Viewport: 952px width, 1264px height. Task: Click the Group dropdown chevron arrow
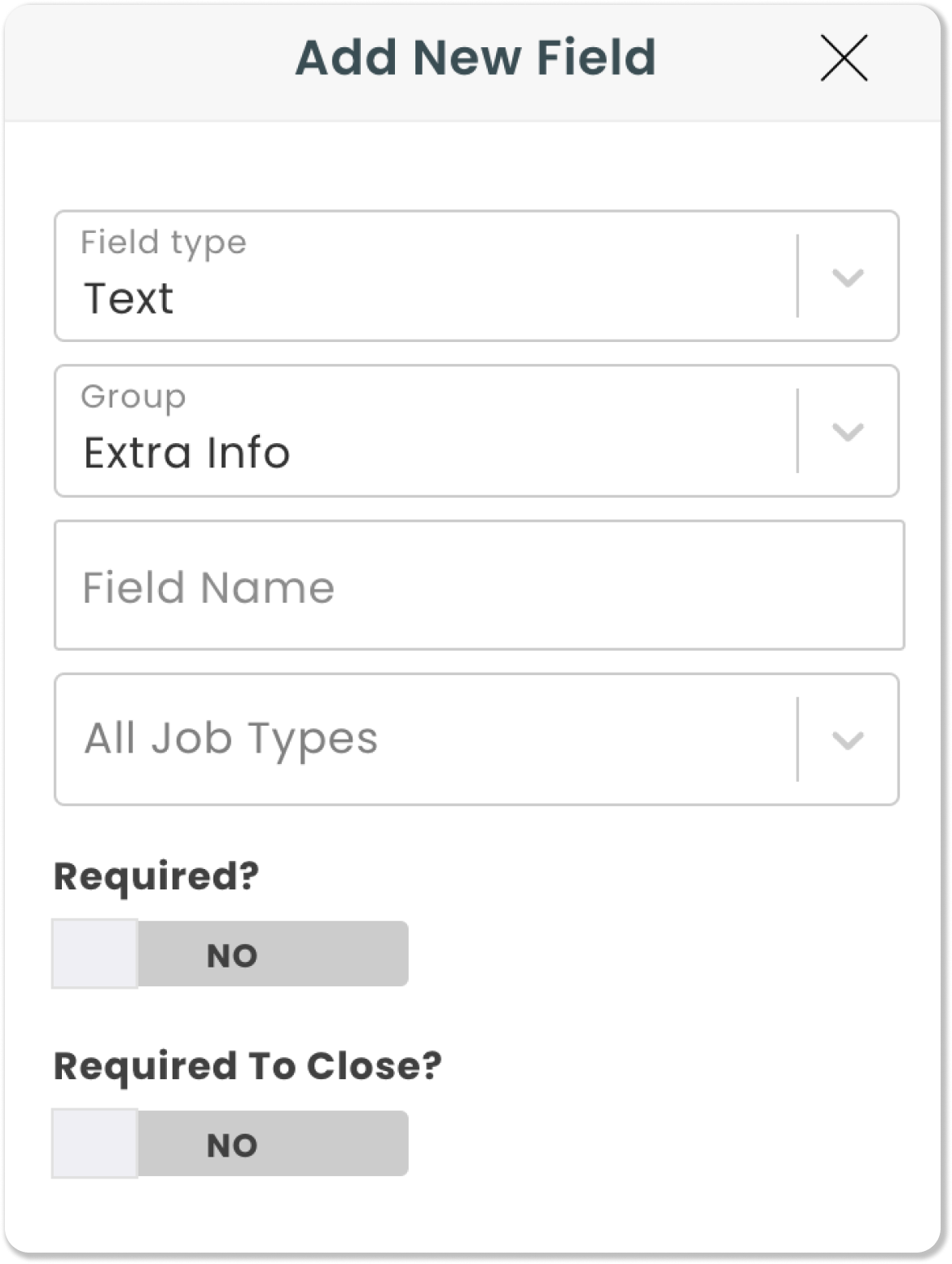click(848, 432)
